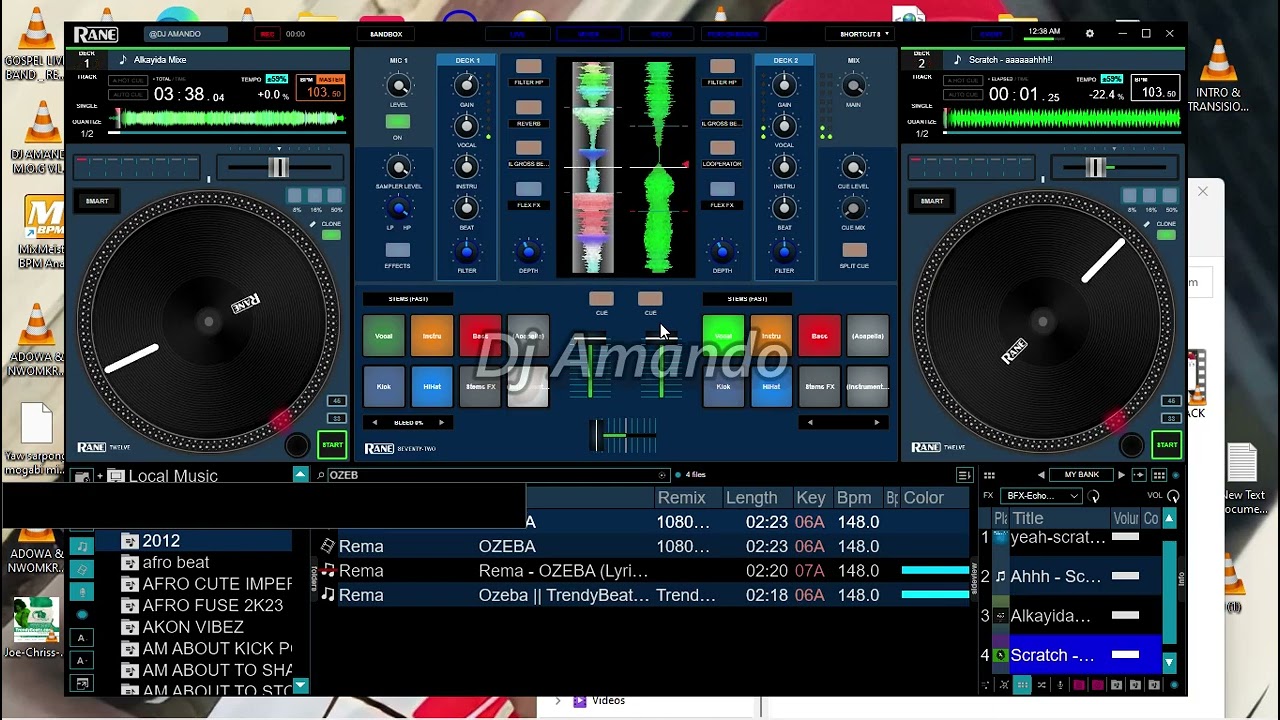Screen dimensions: 1280x720
Task: Click the MIX MAIN volume knob
Action: coord(853,86)
